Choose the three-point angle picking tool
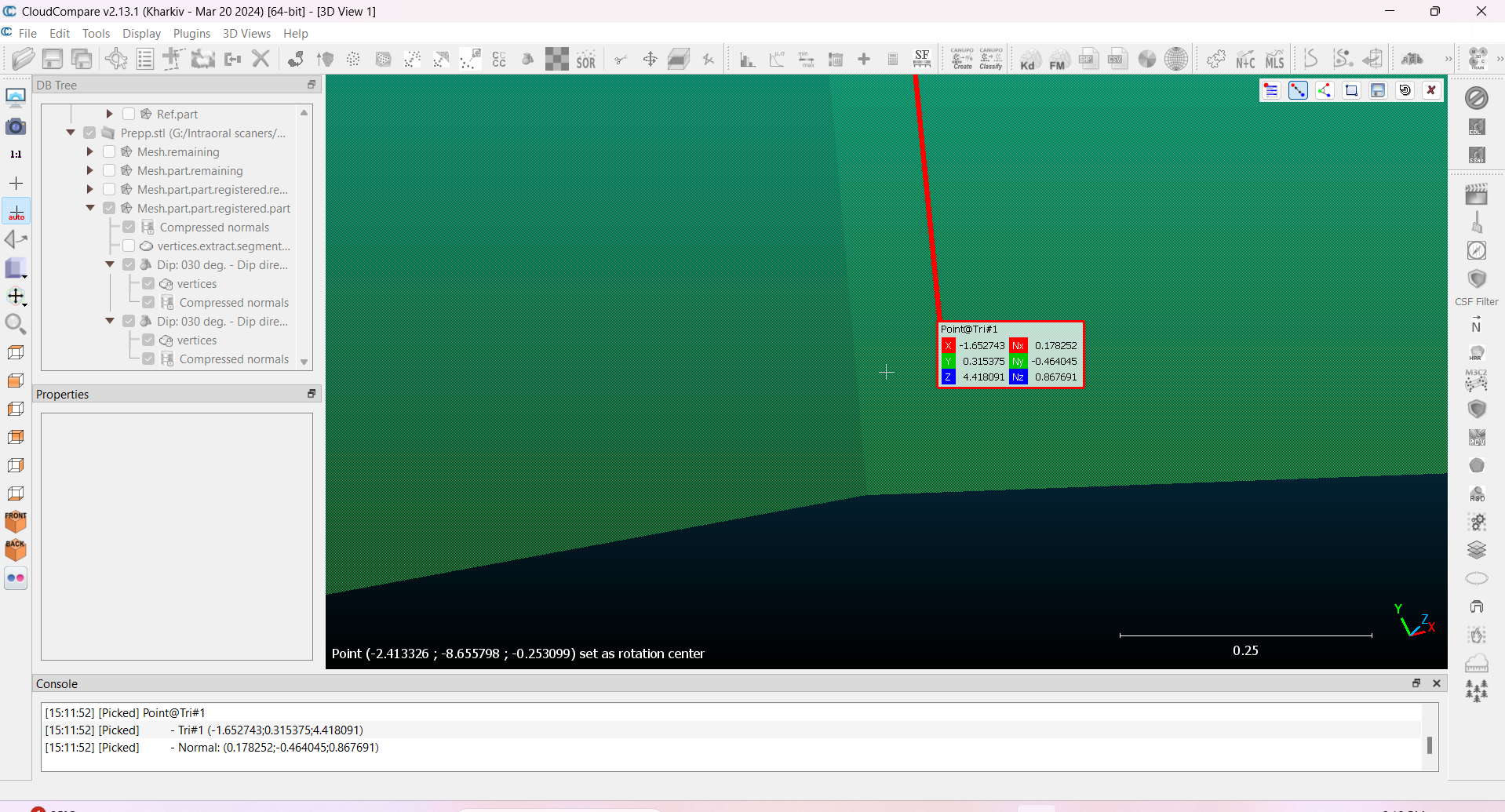The height and width of the screenshot is (812, 1505). click(x=1325, y=91)
